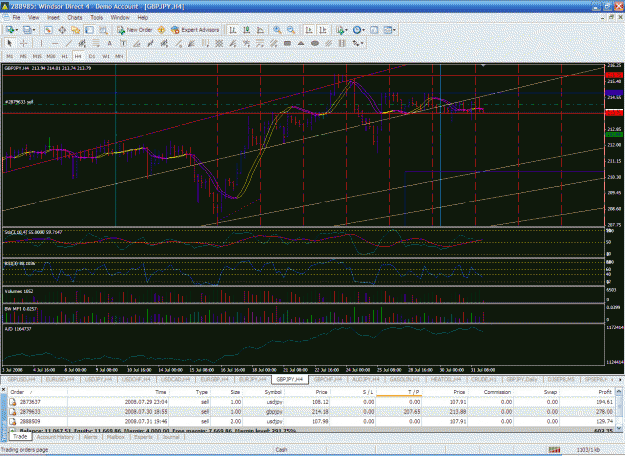Select the vertical line tool

pyautogui.click(x=41, y=43)
